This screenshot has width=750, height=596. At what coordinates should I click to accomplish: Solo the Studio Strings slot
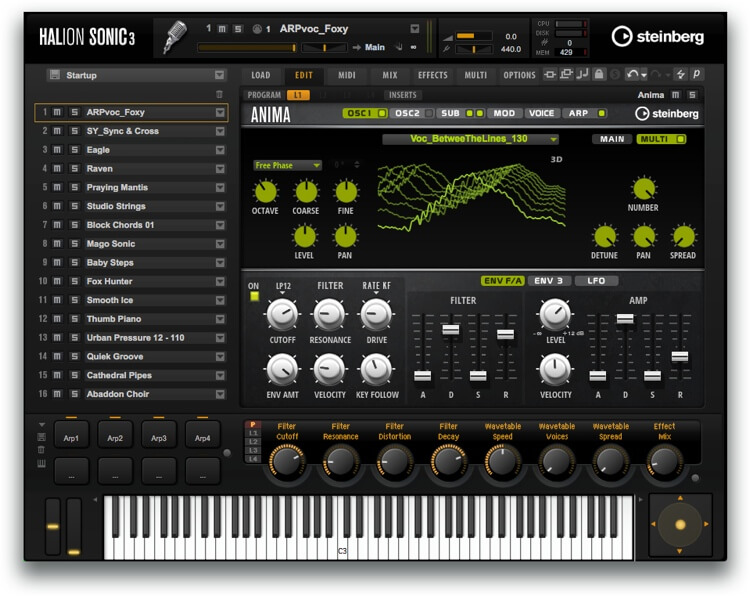(74, 206)
